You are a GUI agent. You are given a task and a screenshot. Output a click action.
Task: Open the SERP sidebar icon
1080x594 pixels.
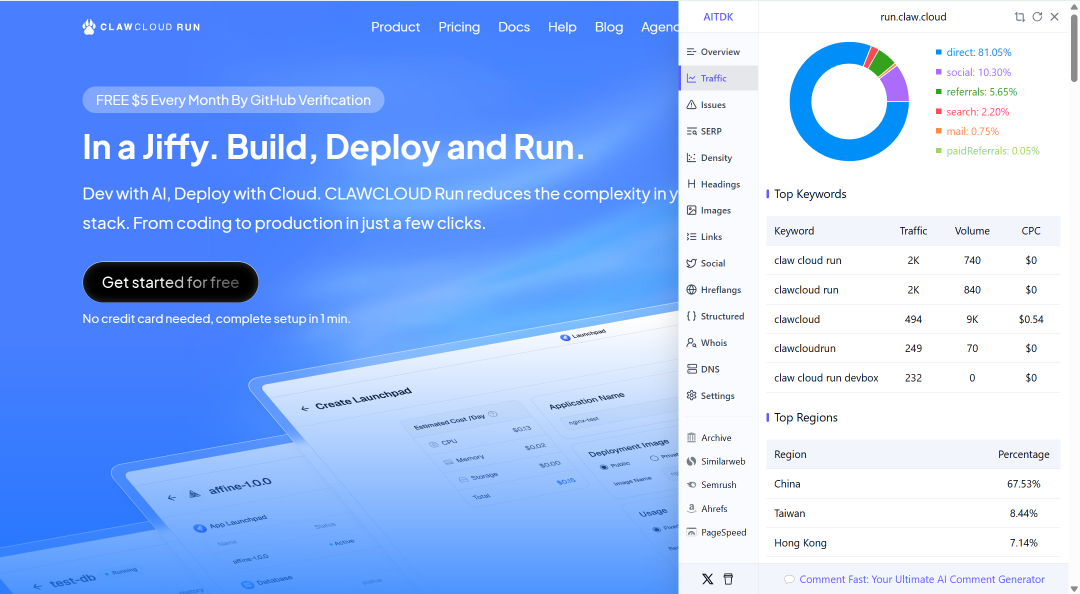[x=691, y=131]
